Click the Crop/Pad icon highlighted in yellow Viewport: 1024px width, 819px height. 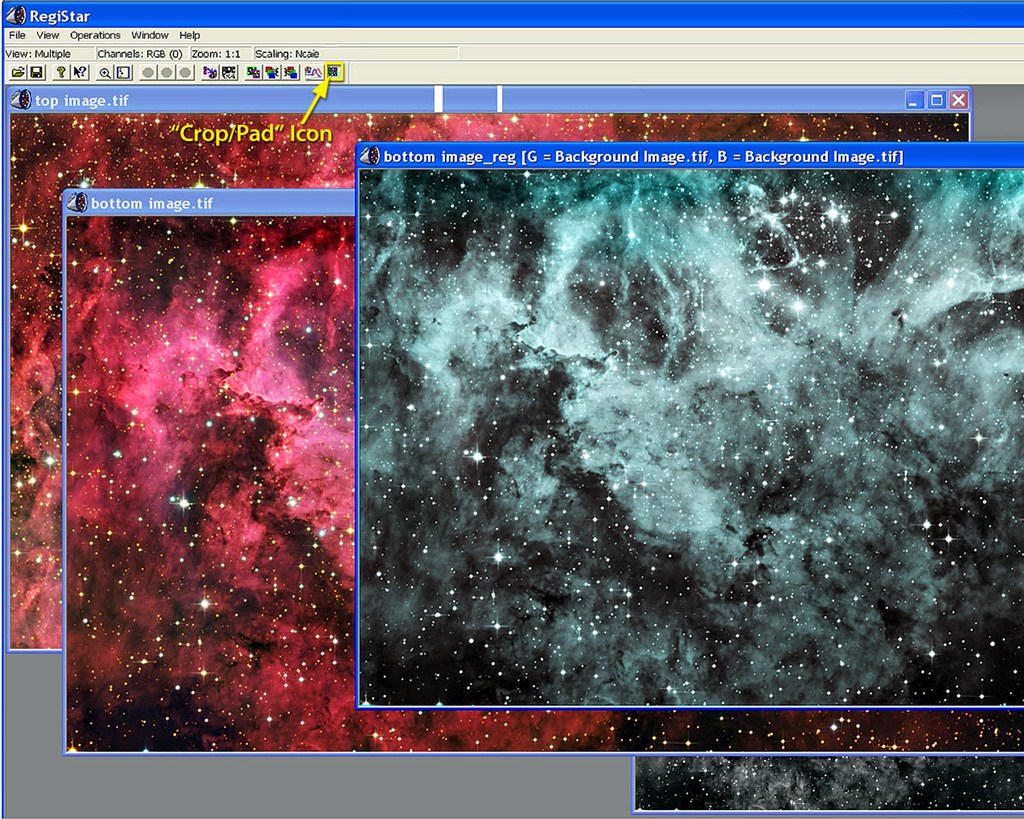[334, 72]
